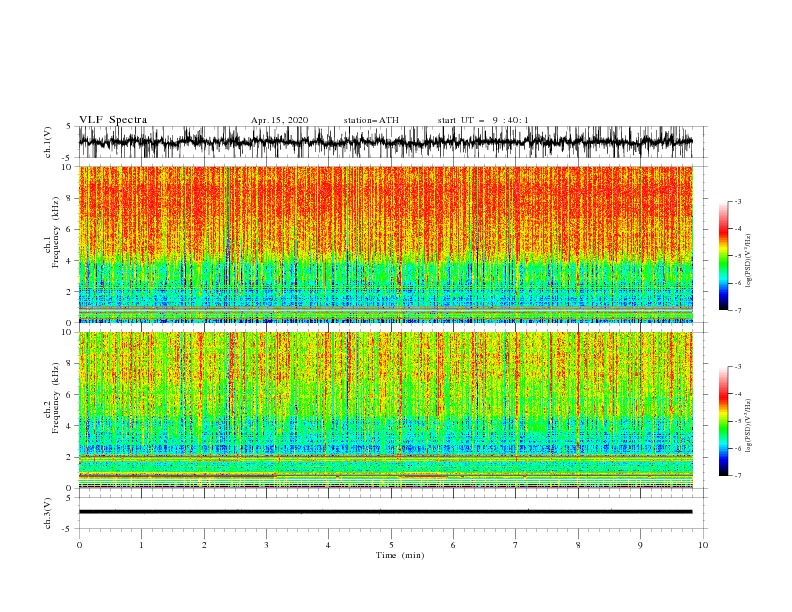Select the "ch.2 Frequency (kHz)" axis label
Screen dimensions: 792x612
52,398
